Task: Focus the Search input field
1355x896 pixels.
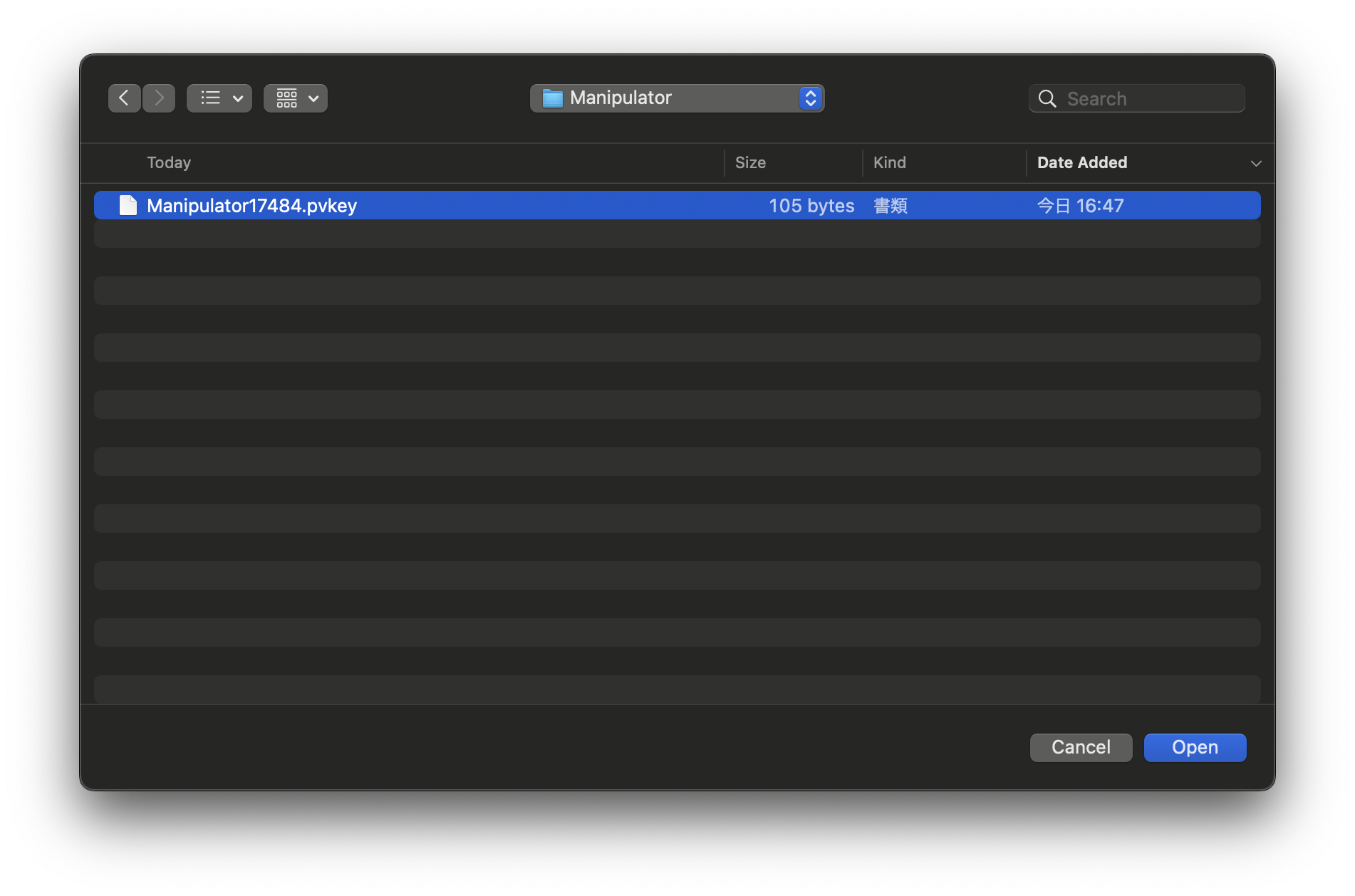Action: [x=1151, y=99]
